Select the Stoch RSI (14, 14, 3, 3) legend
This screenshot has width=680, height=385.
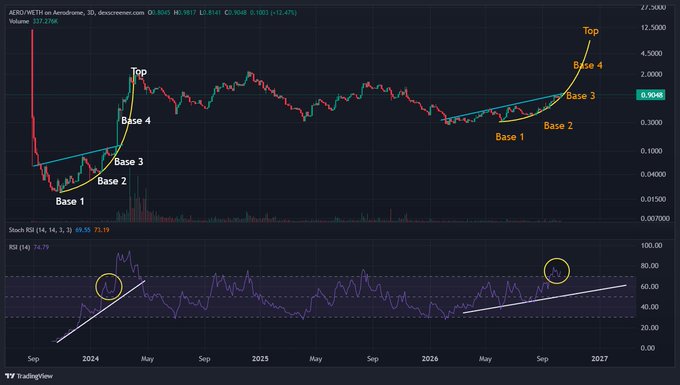click(40, 230)
